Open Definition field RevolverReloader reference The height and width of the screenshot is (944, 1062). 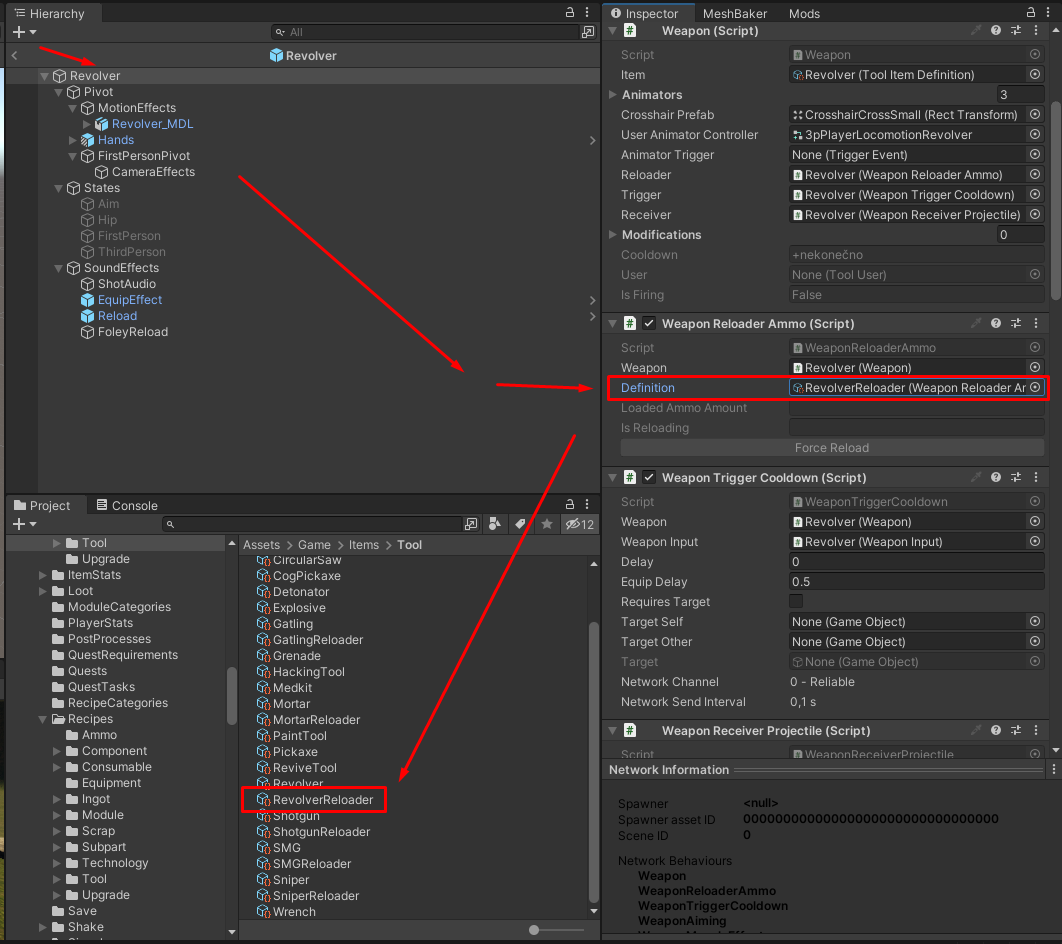[908, 387]
